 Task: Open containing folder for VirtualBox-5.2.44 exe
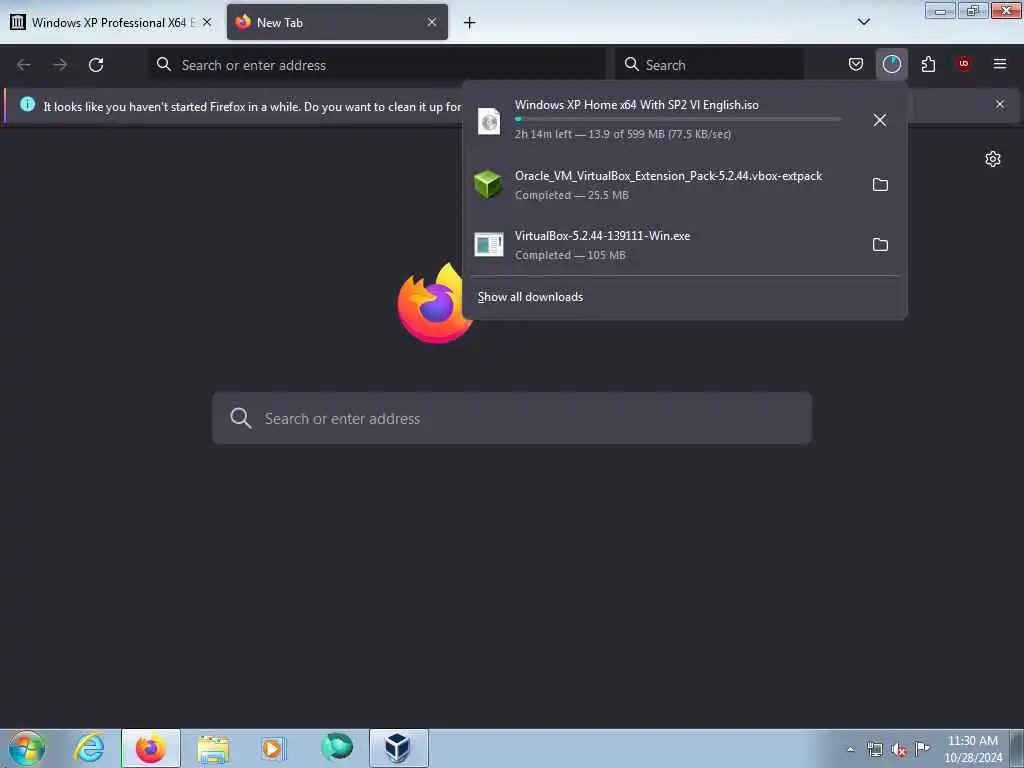[880, 245]
